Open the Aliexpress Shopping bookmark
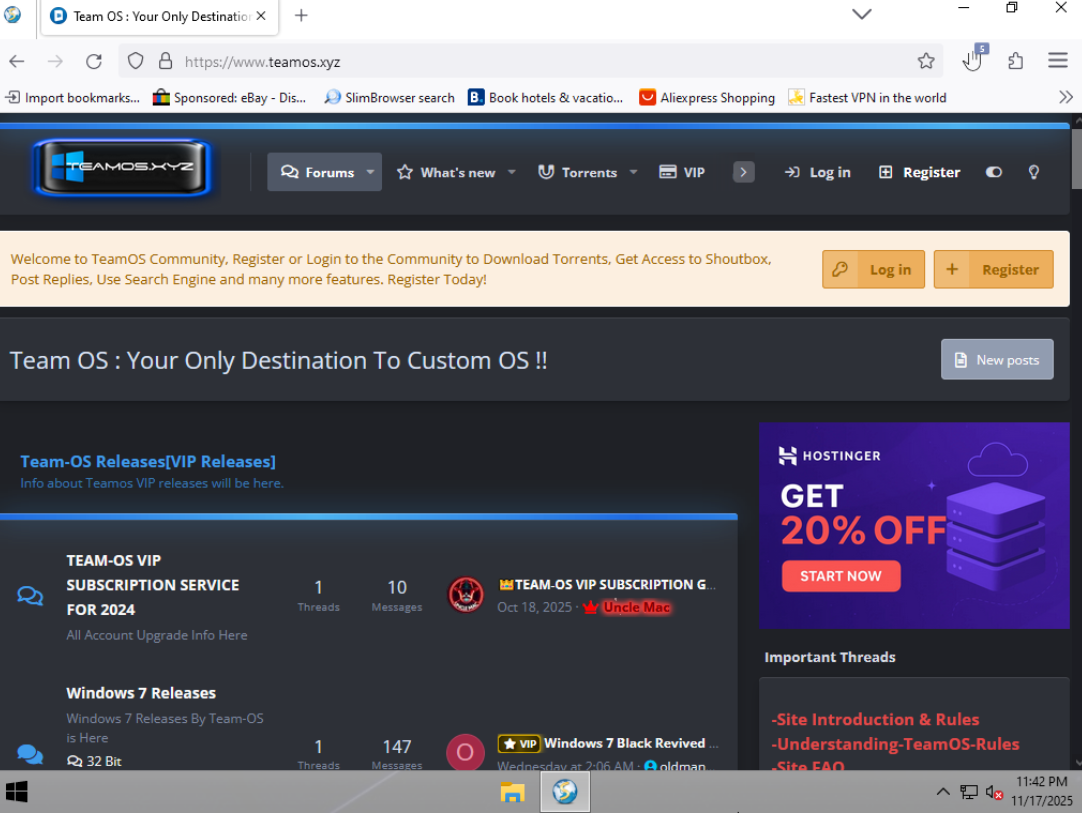Image resolution: width=1082 pixels, height=813 pixels. (707, 97)
